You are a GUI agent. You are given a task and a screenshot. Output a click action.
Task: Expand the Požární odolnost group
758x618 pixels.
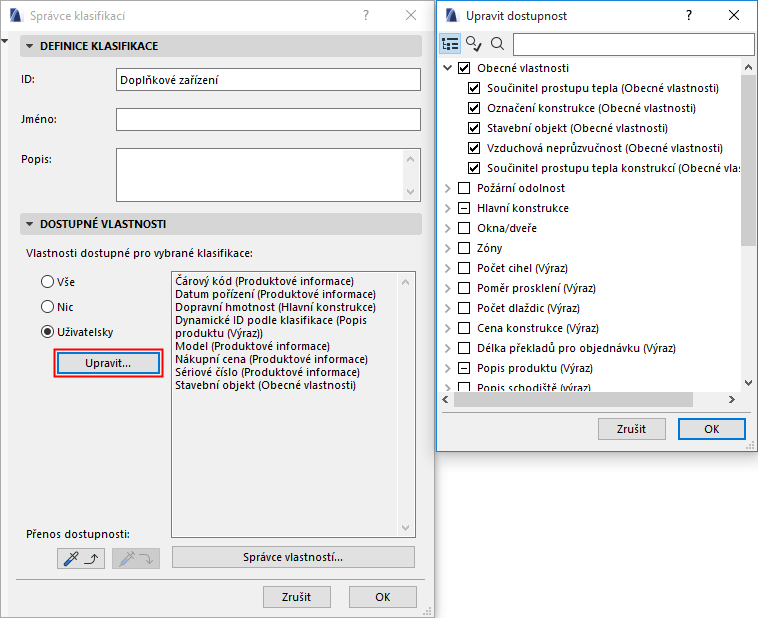pyautogui.click(x=448, y=188)
